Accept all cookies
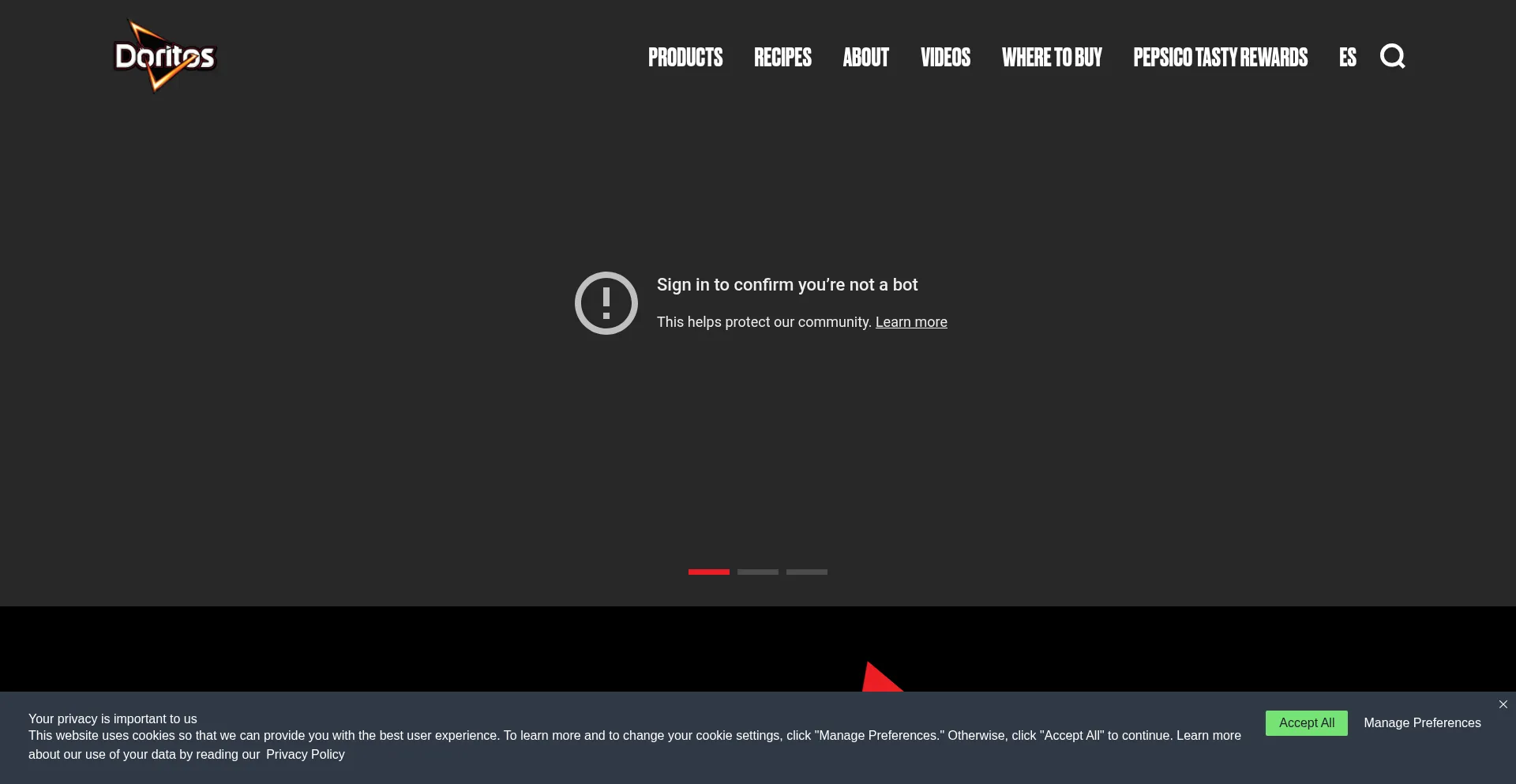The height and width of the screenshot is (784, 1516). [x=1307, y=723]
